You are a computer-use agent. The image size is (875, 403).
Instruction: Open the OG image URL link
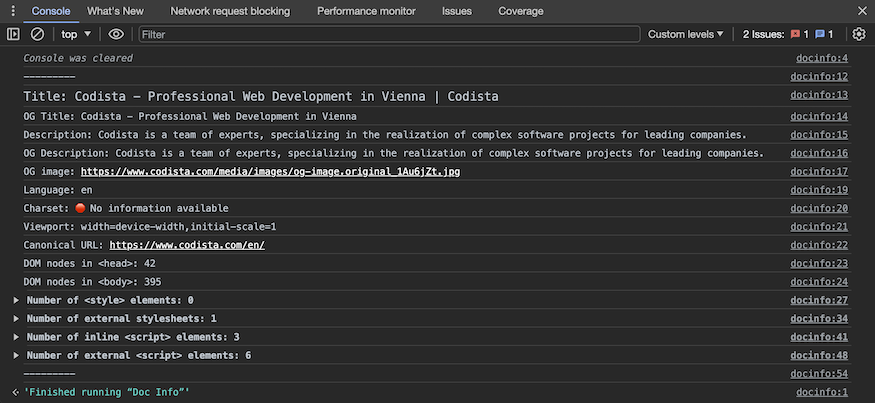click(x=270, y=172)
